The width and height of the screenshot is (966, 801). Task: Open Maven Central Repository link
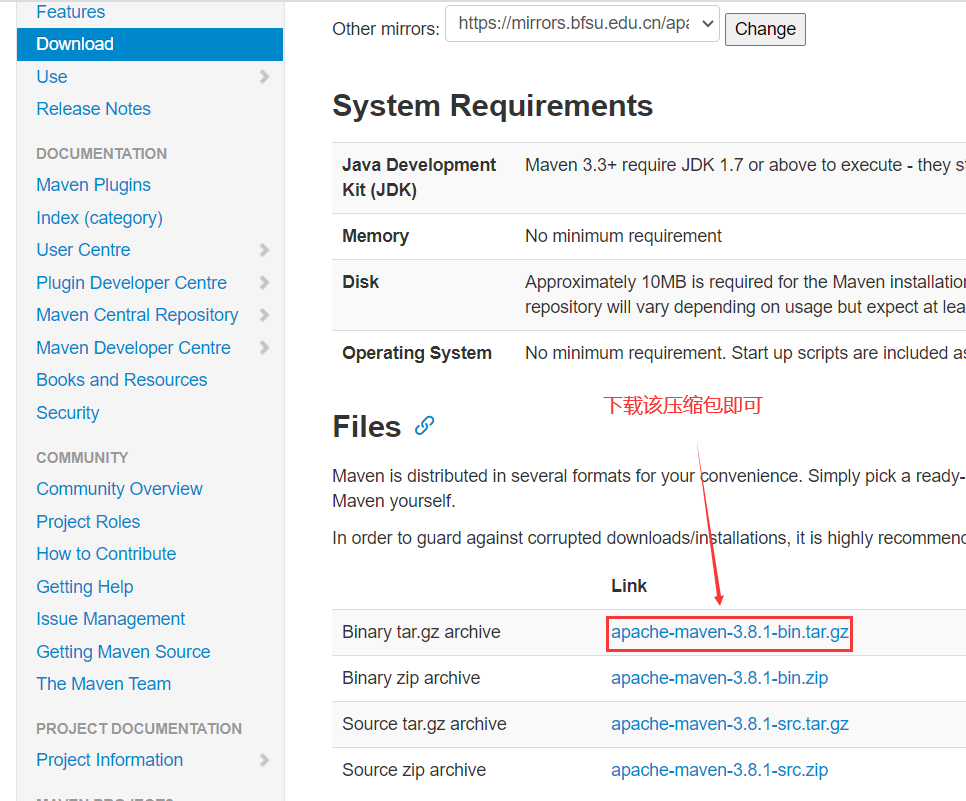point(137,315)
